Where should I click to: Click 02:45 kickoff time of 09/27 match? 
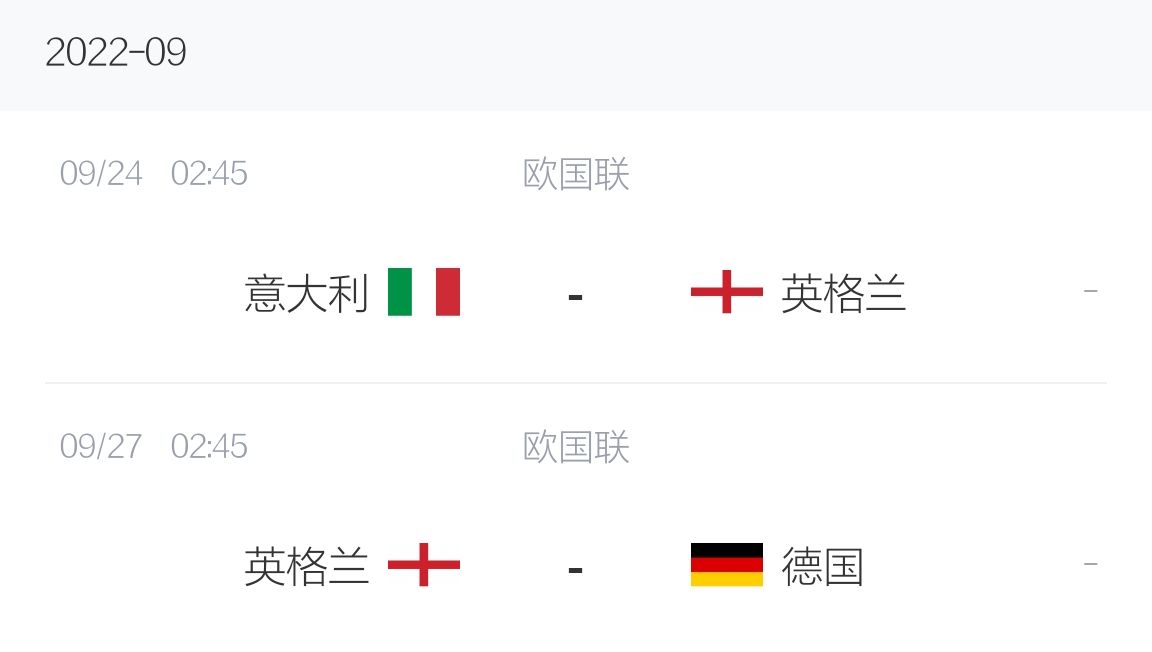coord(209,447)
